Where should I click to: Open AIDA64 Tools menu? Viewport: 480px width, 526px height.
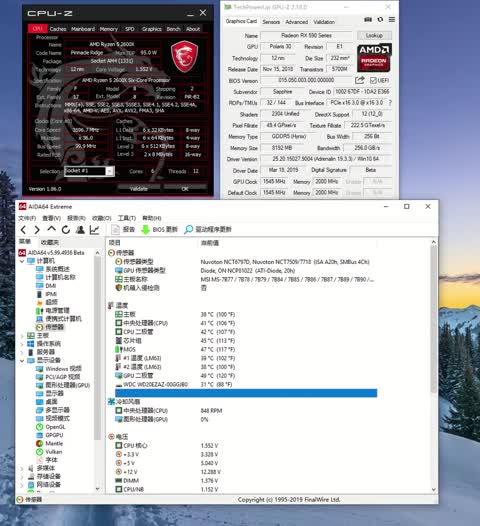tap(127, 218)
